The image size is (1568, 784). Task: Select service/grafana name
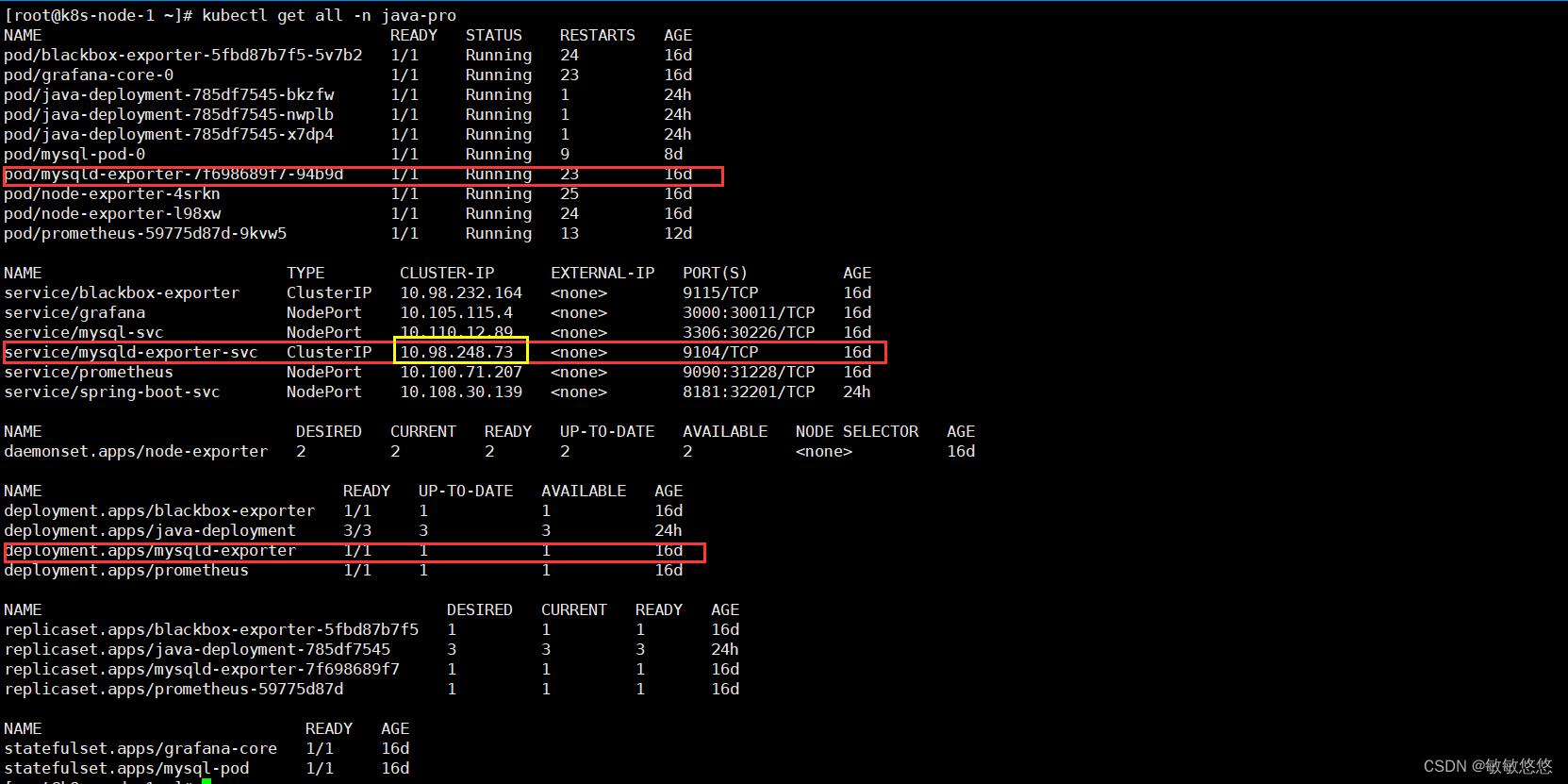point(74,312)
